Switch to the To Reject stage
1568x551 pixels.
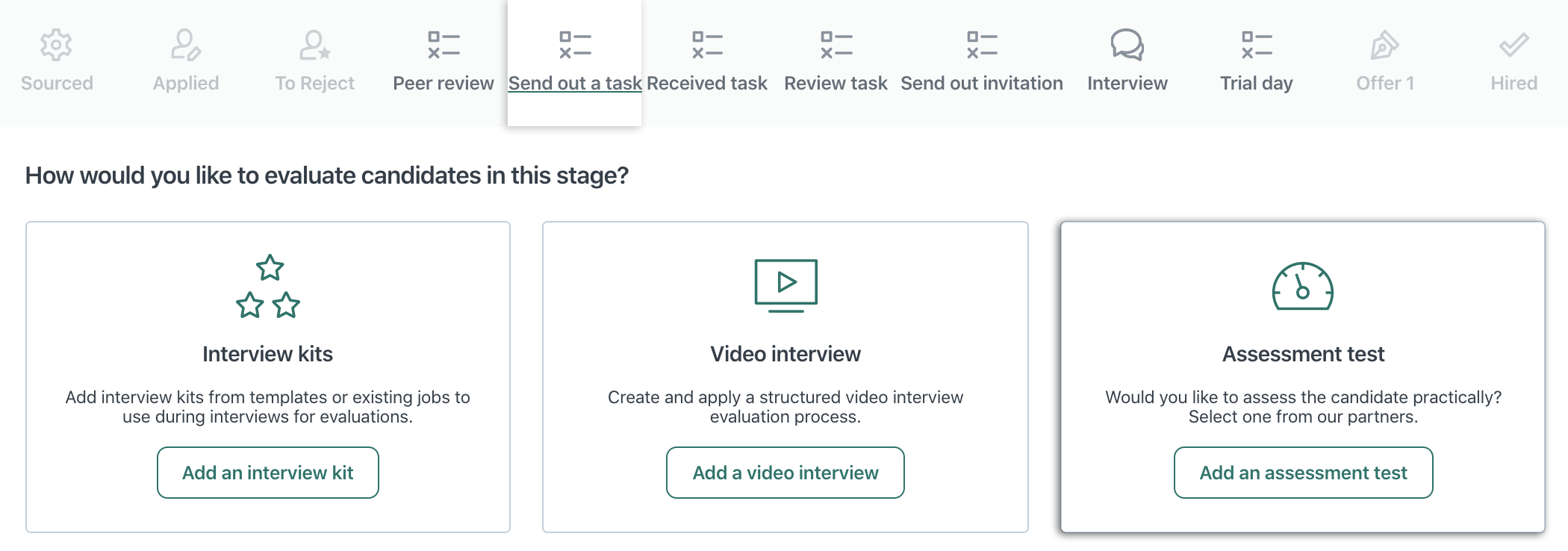coord(314,83)
